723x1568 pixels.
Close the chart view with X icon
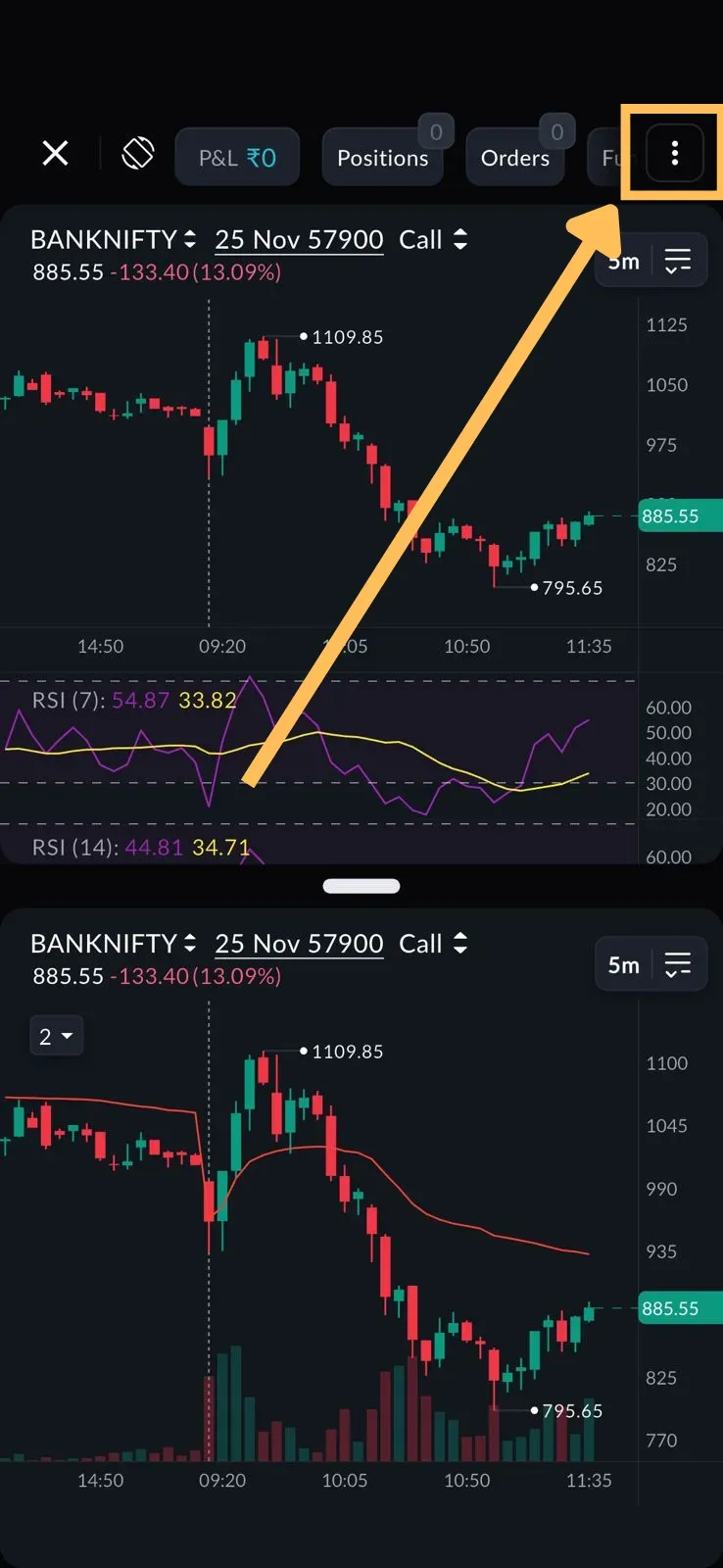coord(56,154)
